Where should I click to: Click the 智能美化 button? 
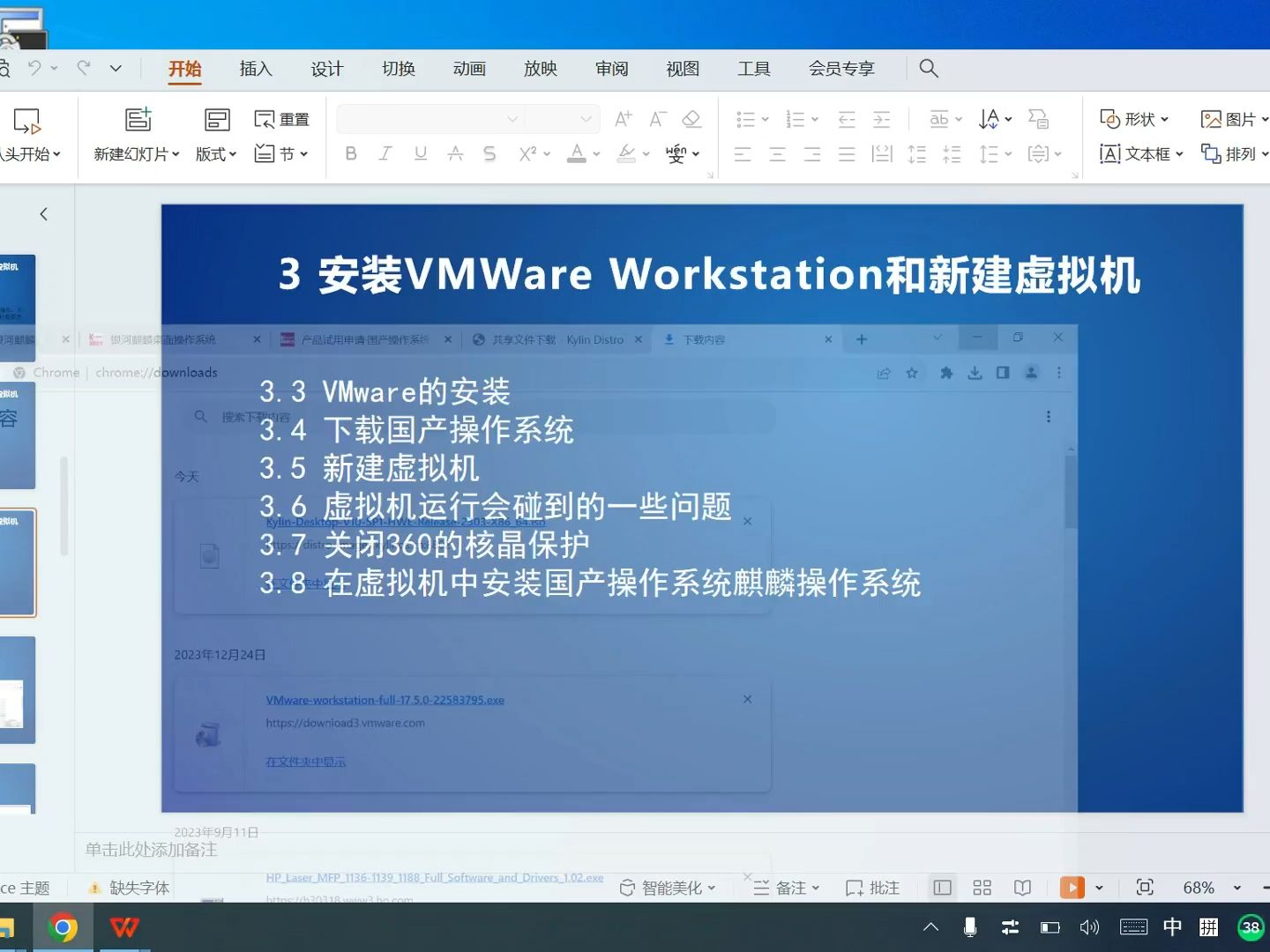(x=668, y=888)
